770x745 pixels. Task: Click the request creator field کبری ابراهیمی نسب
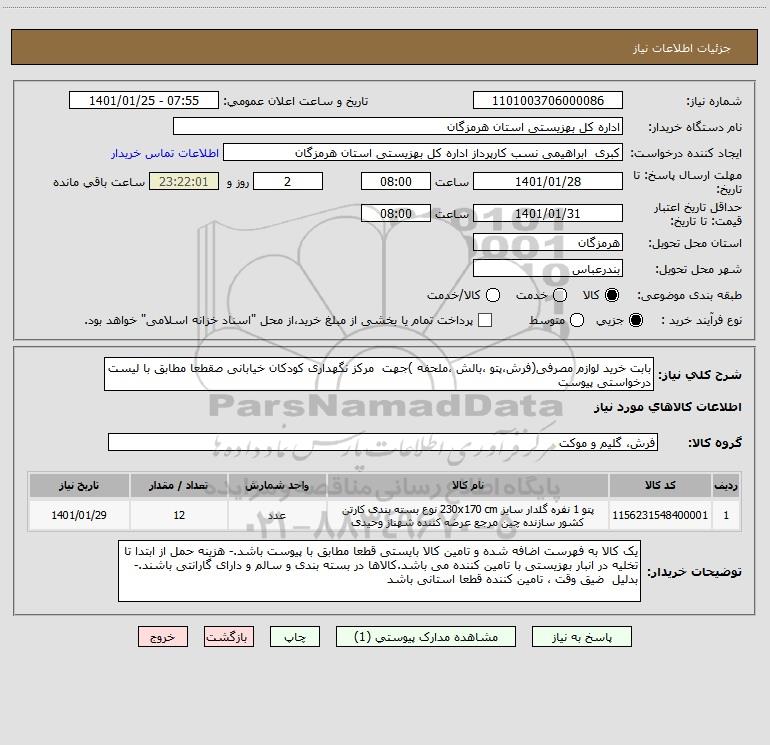[423, 153]
